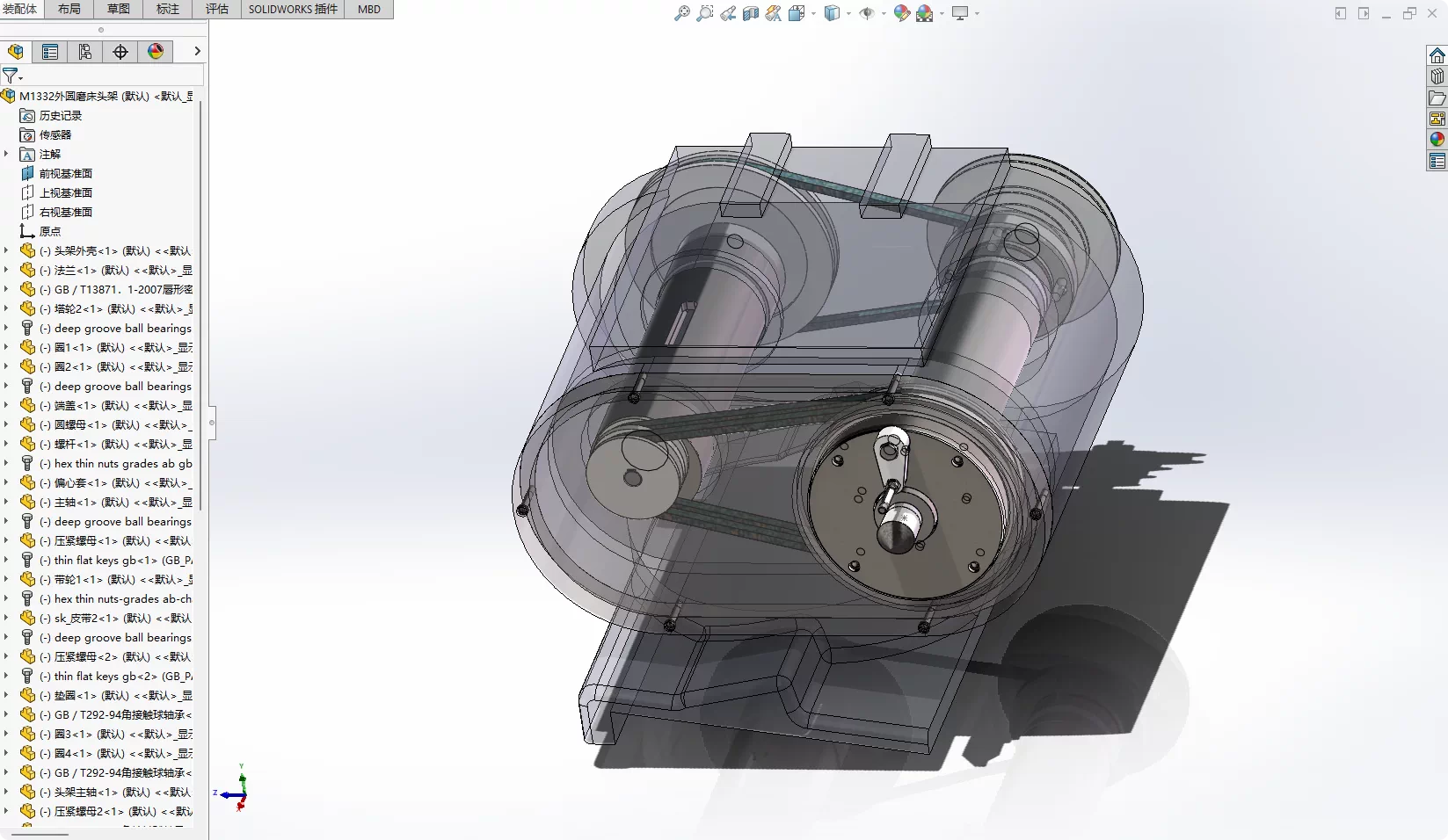Image resolution: width=1448 pixels, height=840 pixels.
Task: Switch to the DimXpertManager tab
Action: 120,52
